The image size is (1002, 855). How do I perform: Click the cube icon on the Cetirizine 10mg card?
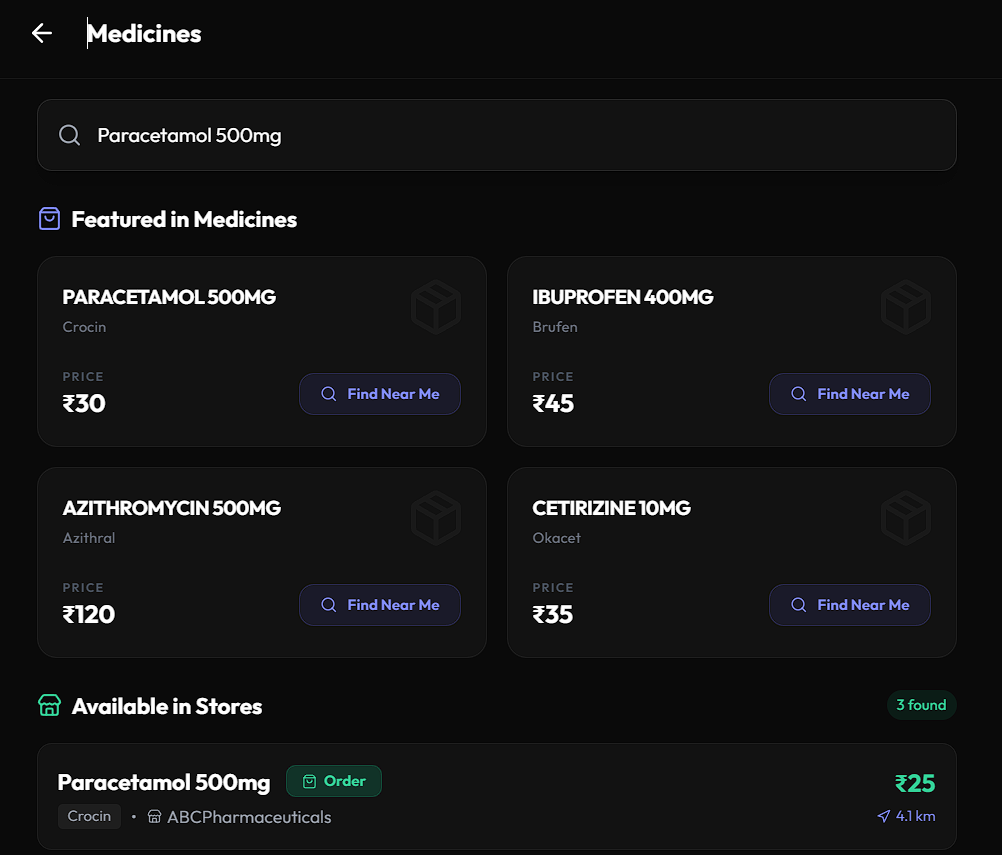click(906, 518)
